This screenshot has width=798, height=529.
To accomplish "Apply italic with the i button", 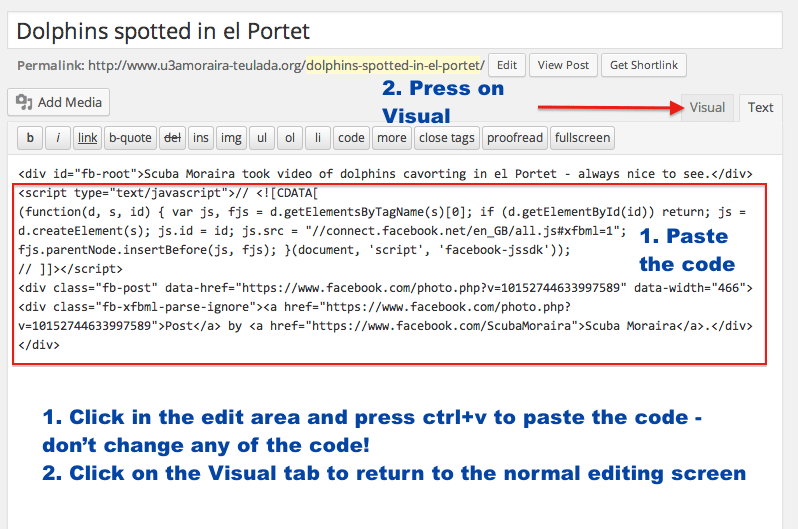I will pos(58,138).
